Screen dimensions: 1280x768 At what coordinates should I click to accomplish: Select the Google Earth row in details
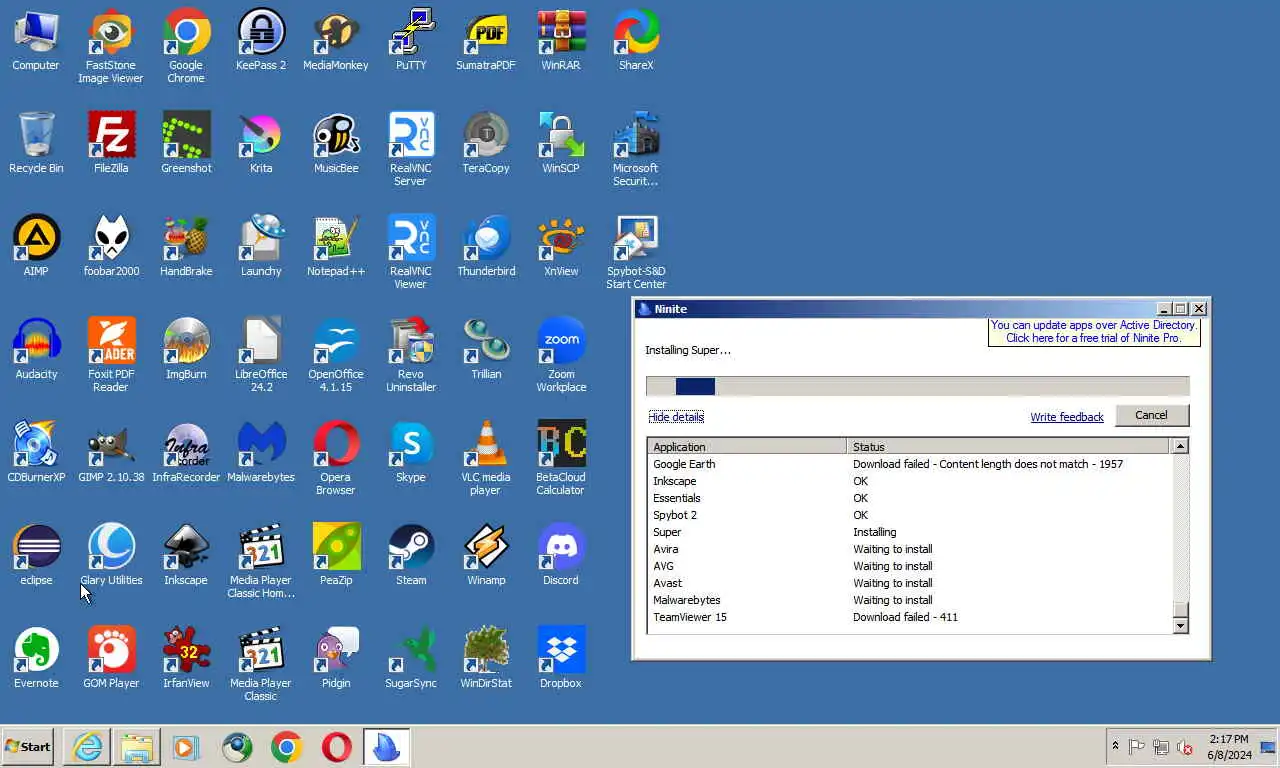coord(910,464)
